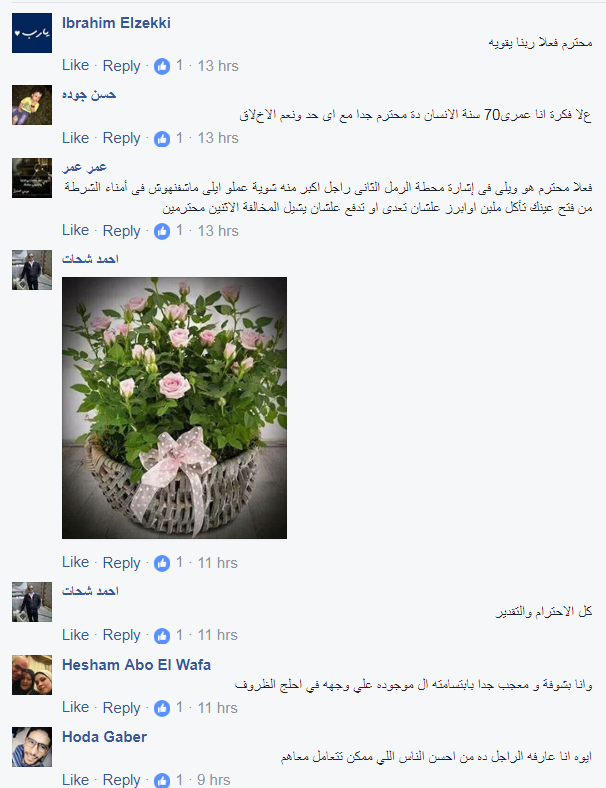Like the comment by عمر عمر
Image resolution: width=606 pixels, height=788 pixels.
click(x=75, y=230)
